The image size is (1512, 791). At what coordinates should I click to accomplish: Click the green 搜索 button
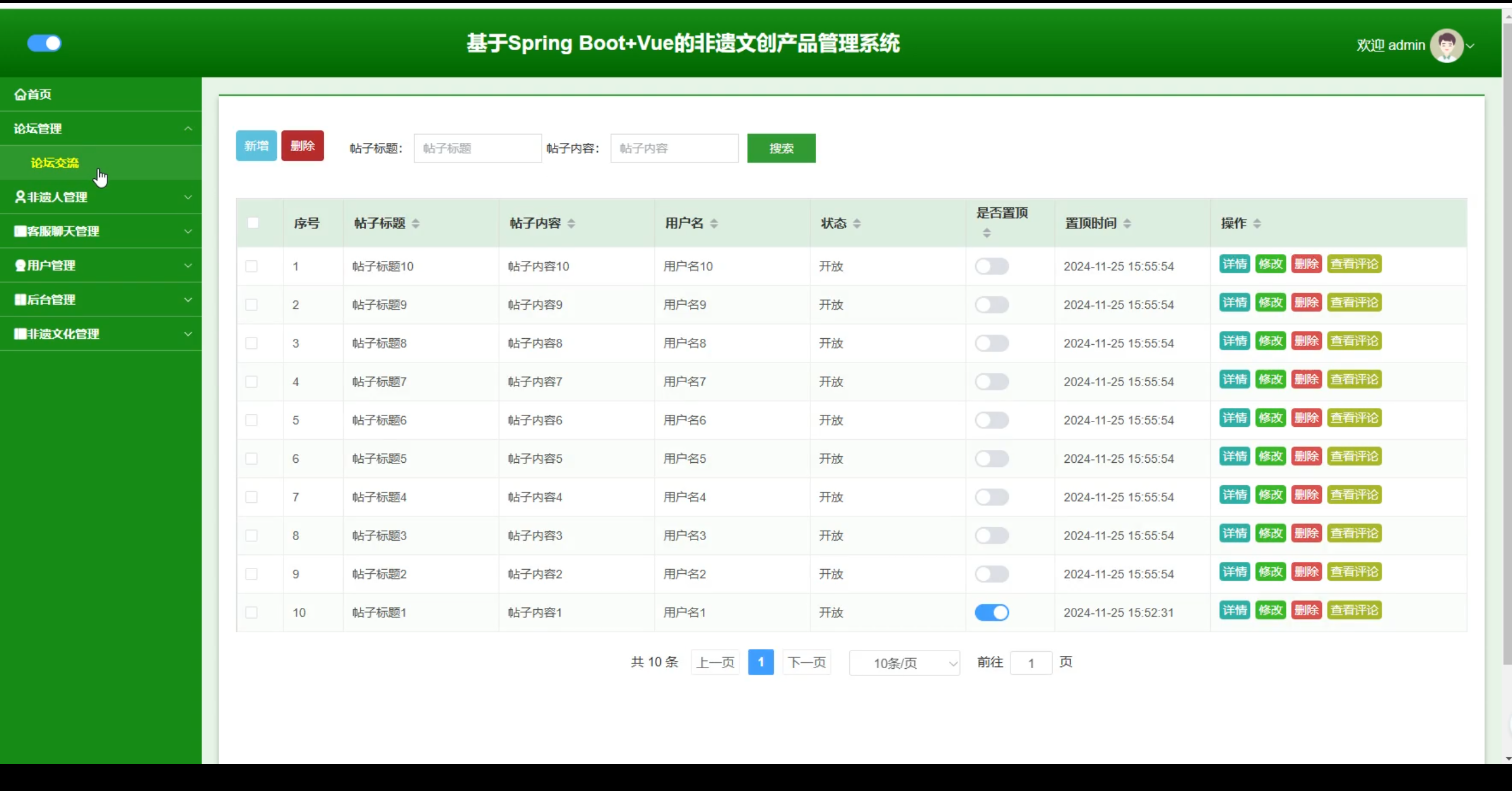781,148
